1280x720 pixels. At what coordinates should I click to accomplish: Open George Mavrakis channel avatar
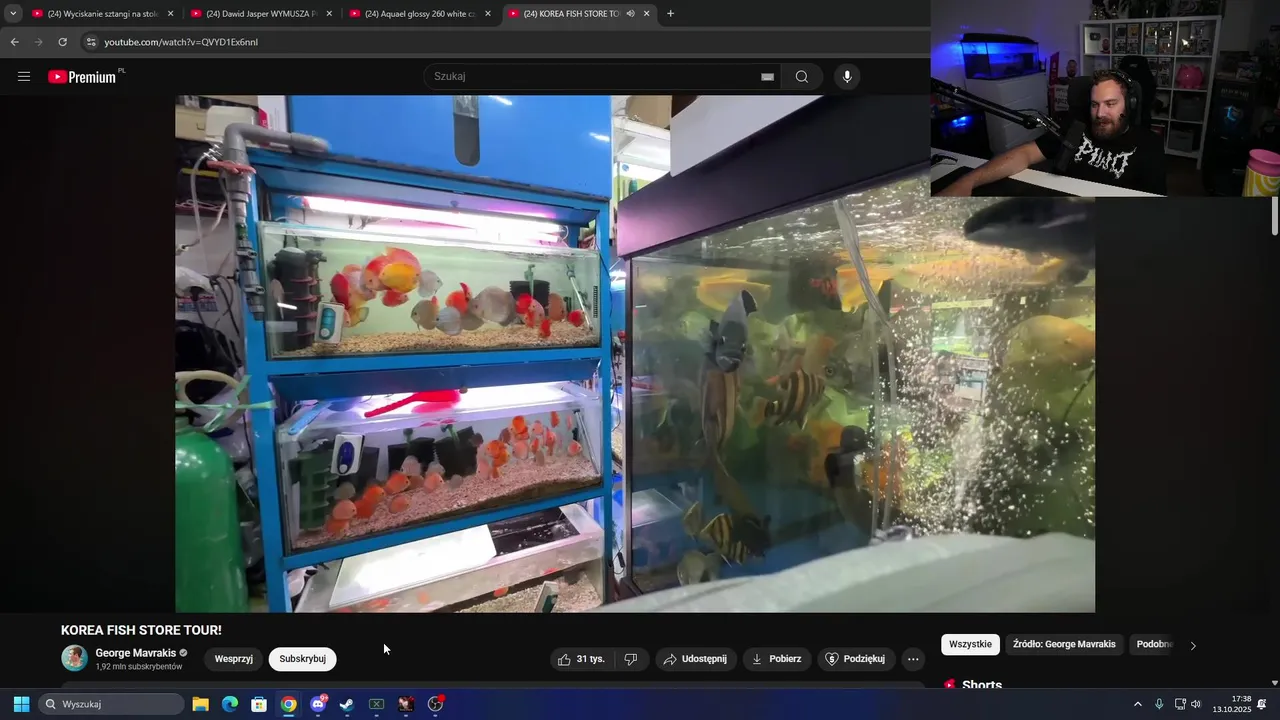[74, 658]
